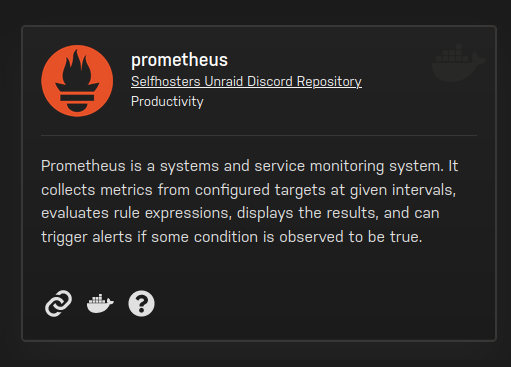Click the white torch base of the logo

click(x=77, y=100)
